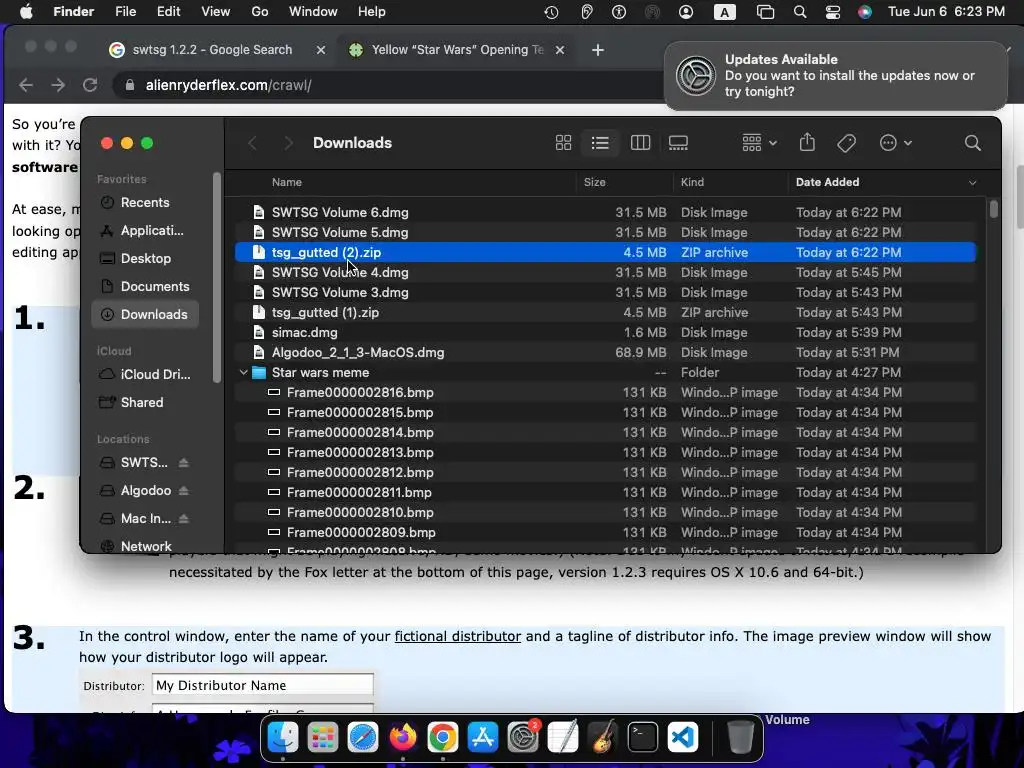Click the Distributor name input field

pos(263,685)
